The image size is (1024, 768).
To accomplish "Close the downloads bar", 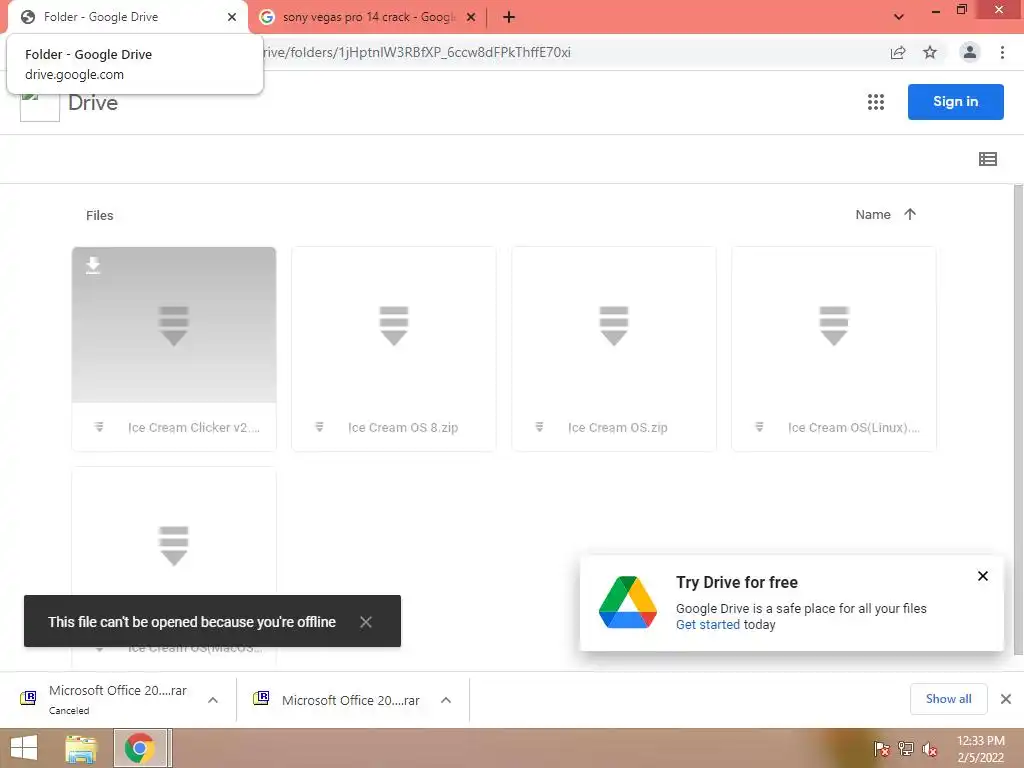I will [1006, 699].
